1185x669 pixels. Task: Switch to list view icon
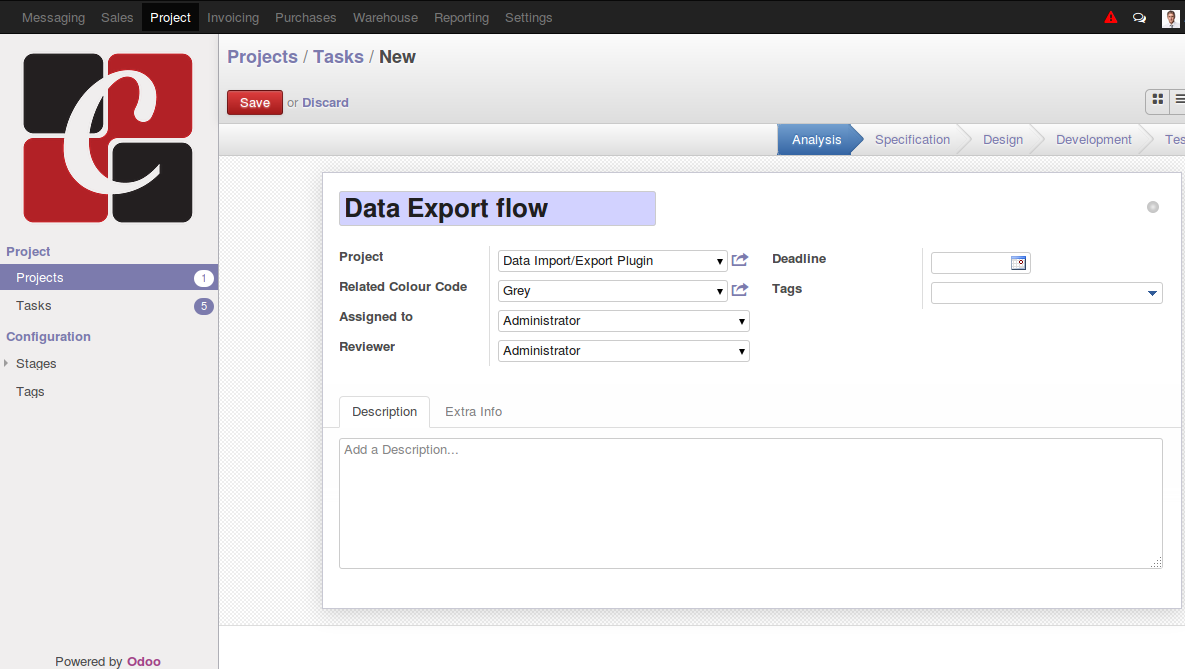click(x=1178, y=100)
